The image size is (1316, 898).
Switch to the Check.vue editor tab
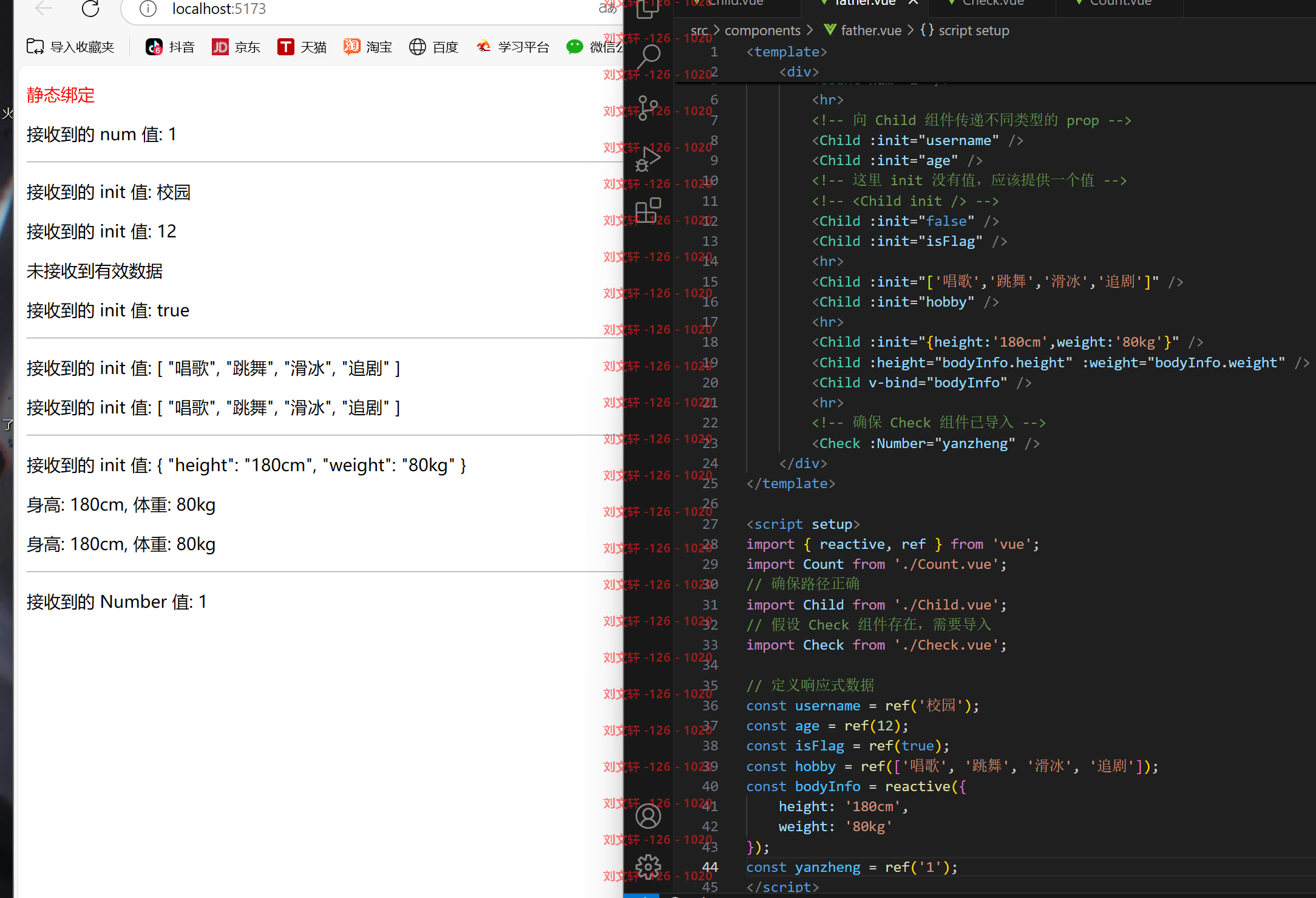993,4
